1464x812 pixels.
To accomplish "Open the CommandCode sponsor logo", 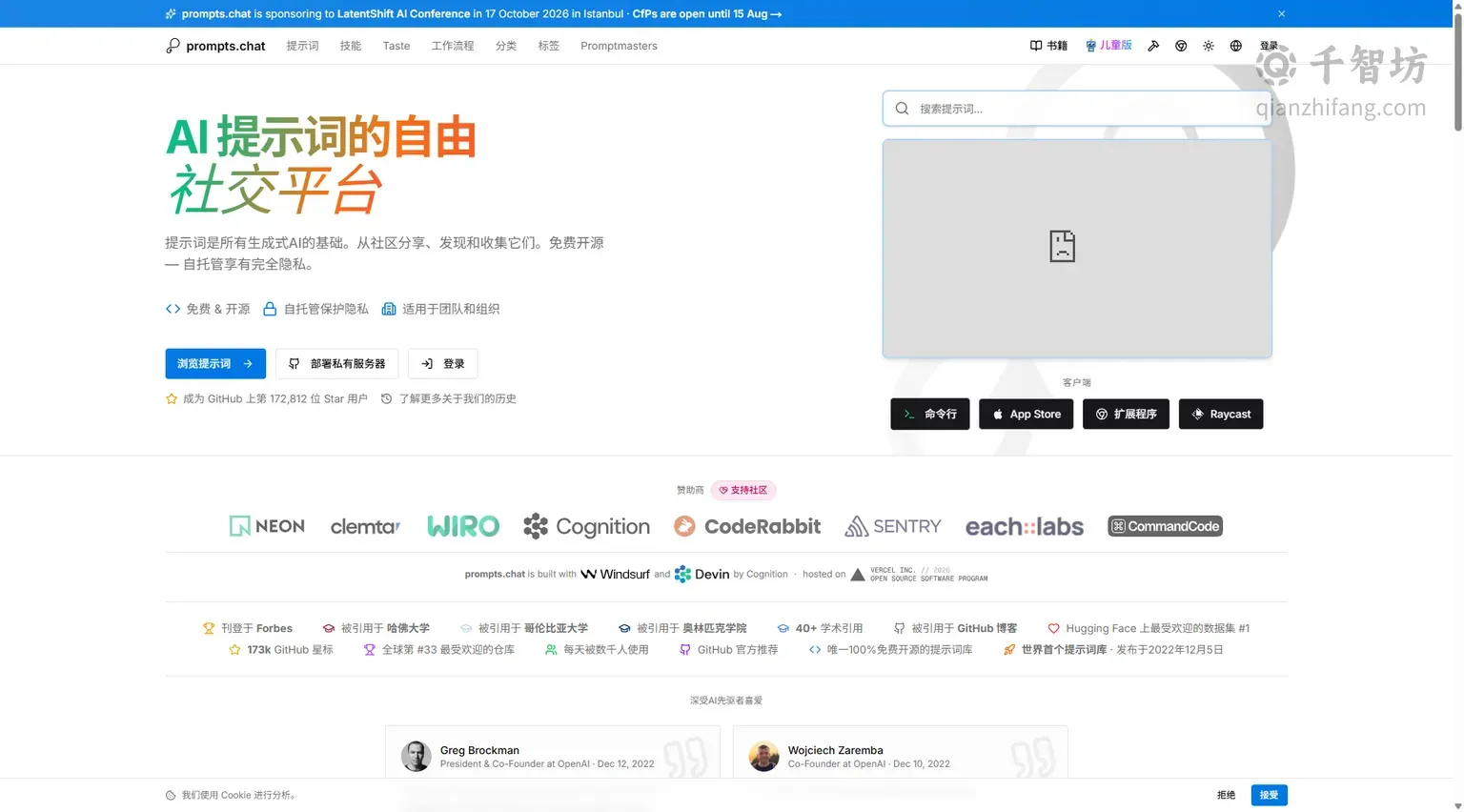I will pos(1165,526).
